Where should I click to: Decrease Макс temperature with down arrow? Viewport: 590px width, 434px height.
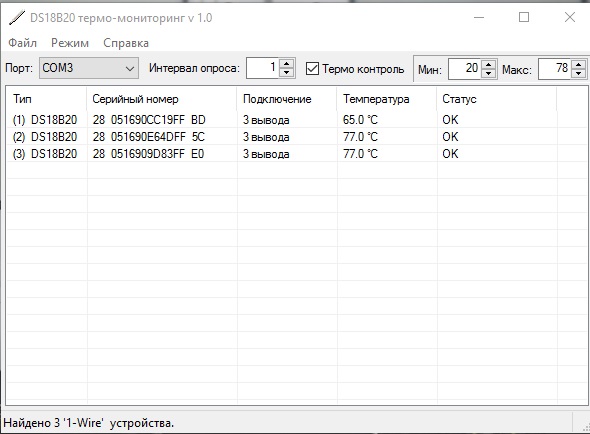(x=578, y=74)
